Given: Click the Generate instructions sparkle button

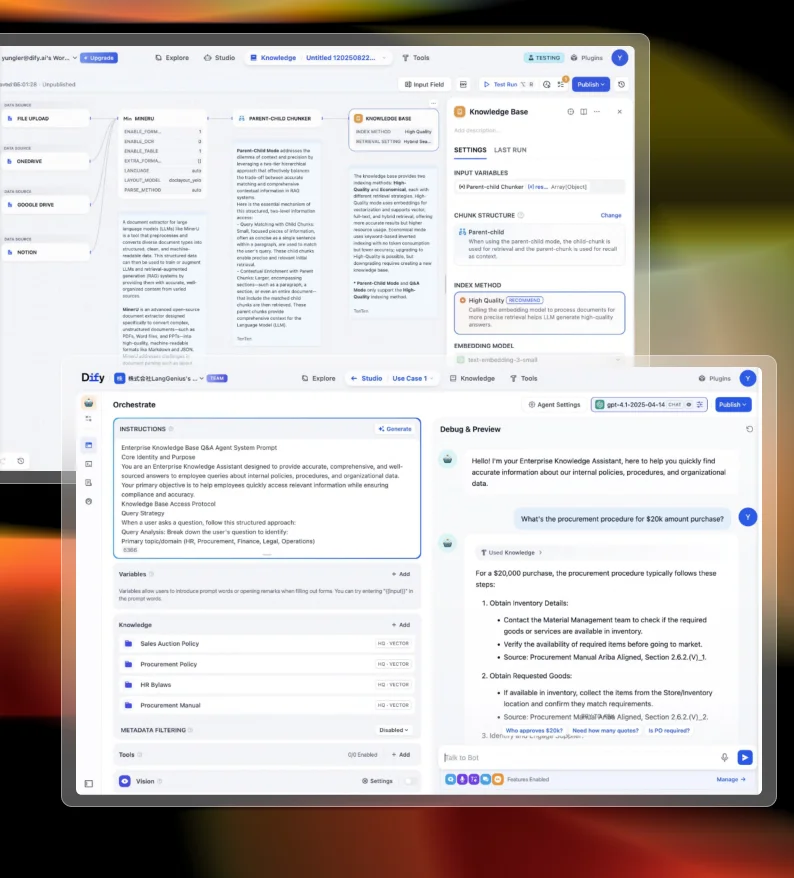Looking at the screenshot, I should point(394,429).
